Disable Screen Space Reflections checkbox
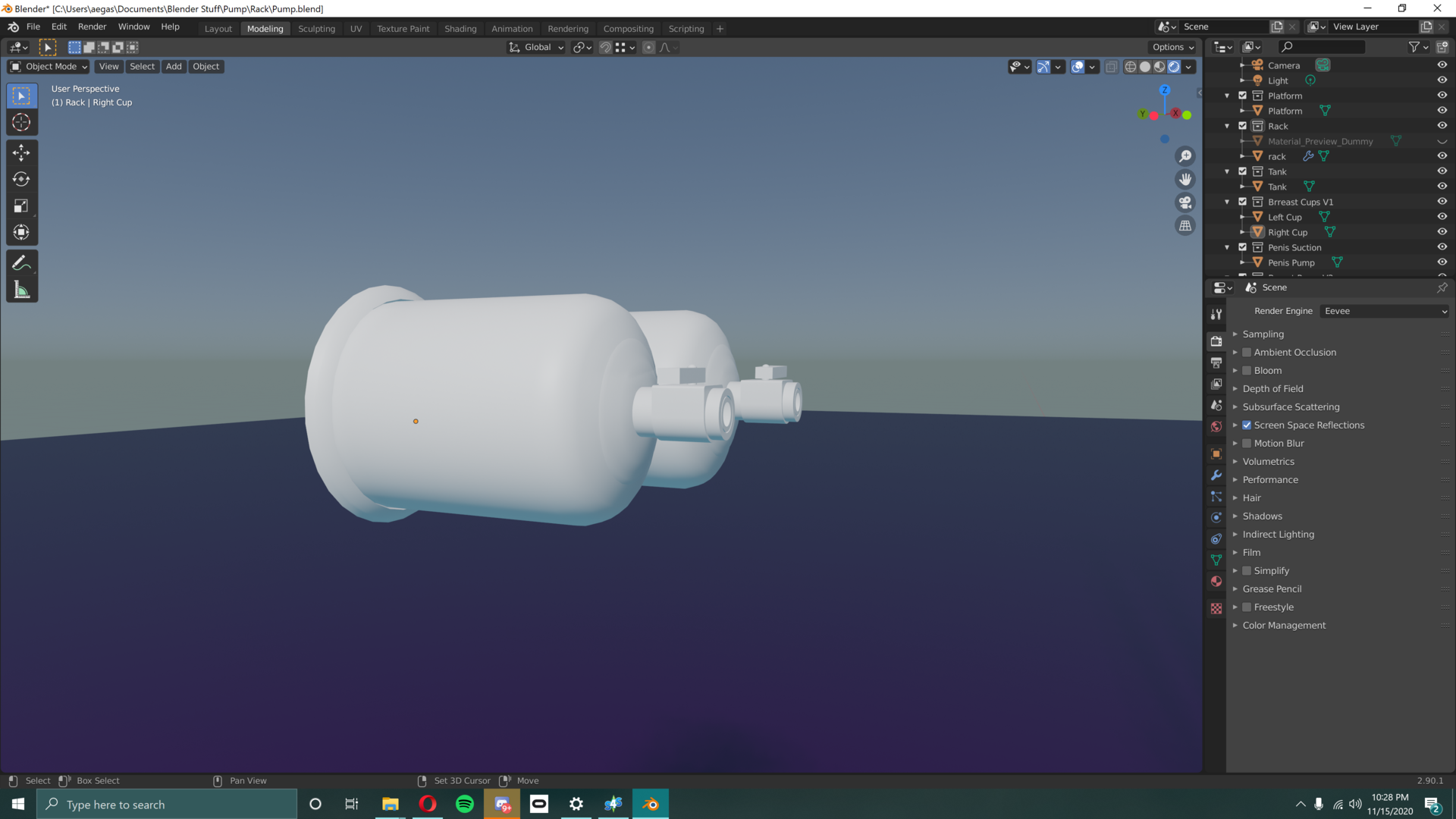Viewport: 1456px width, 819px height. coord(1247,425)
